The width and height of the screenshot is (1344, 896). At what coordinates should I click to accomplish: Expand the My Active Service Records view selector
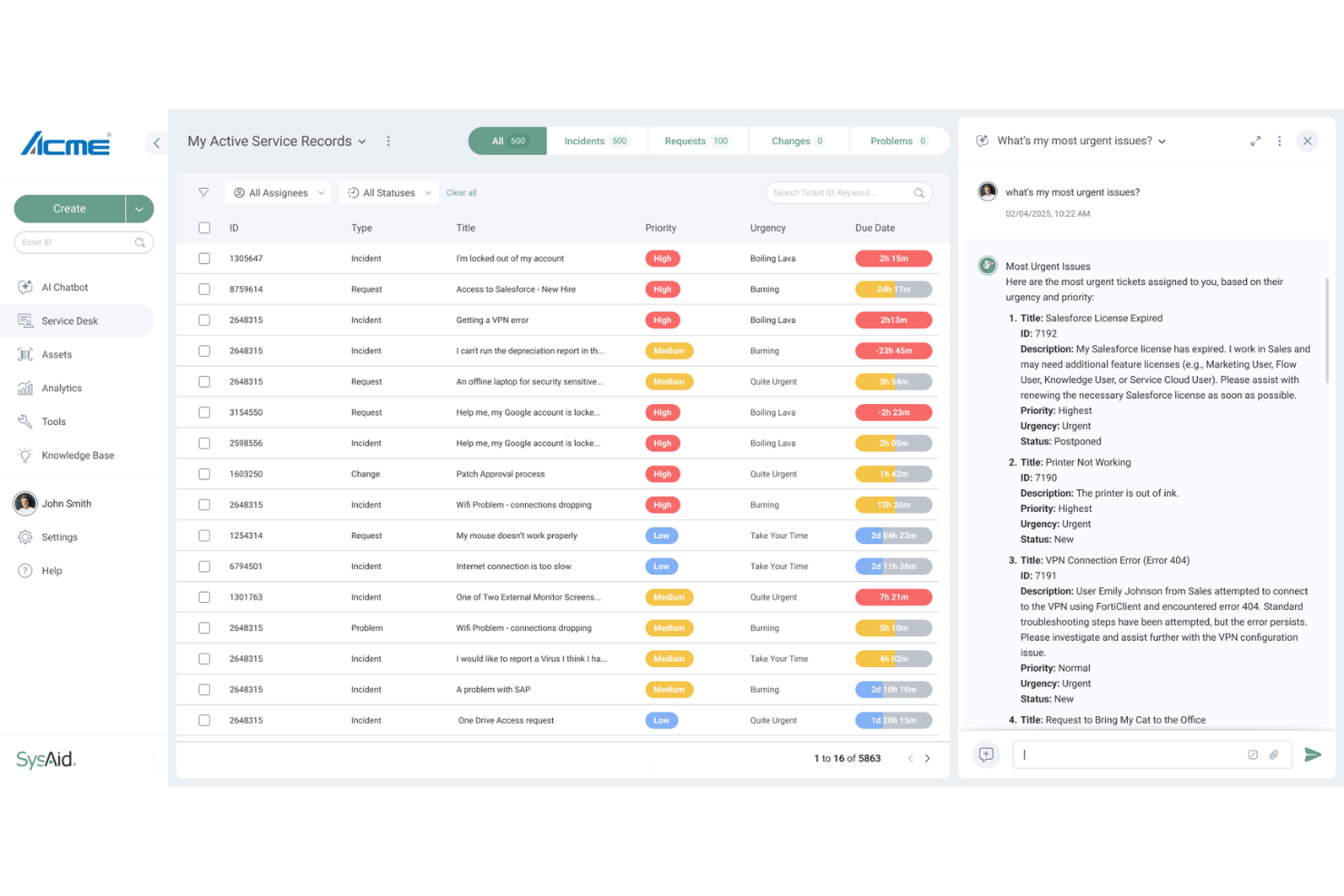(362, 141)
